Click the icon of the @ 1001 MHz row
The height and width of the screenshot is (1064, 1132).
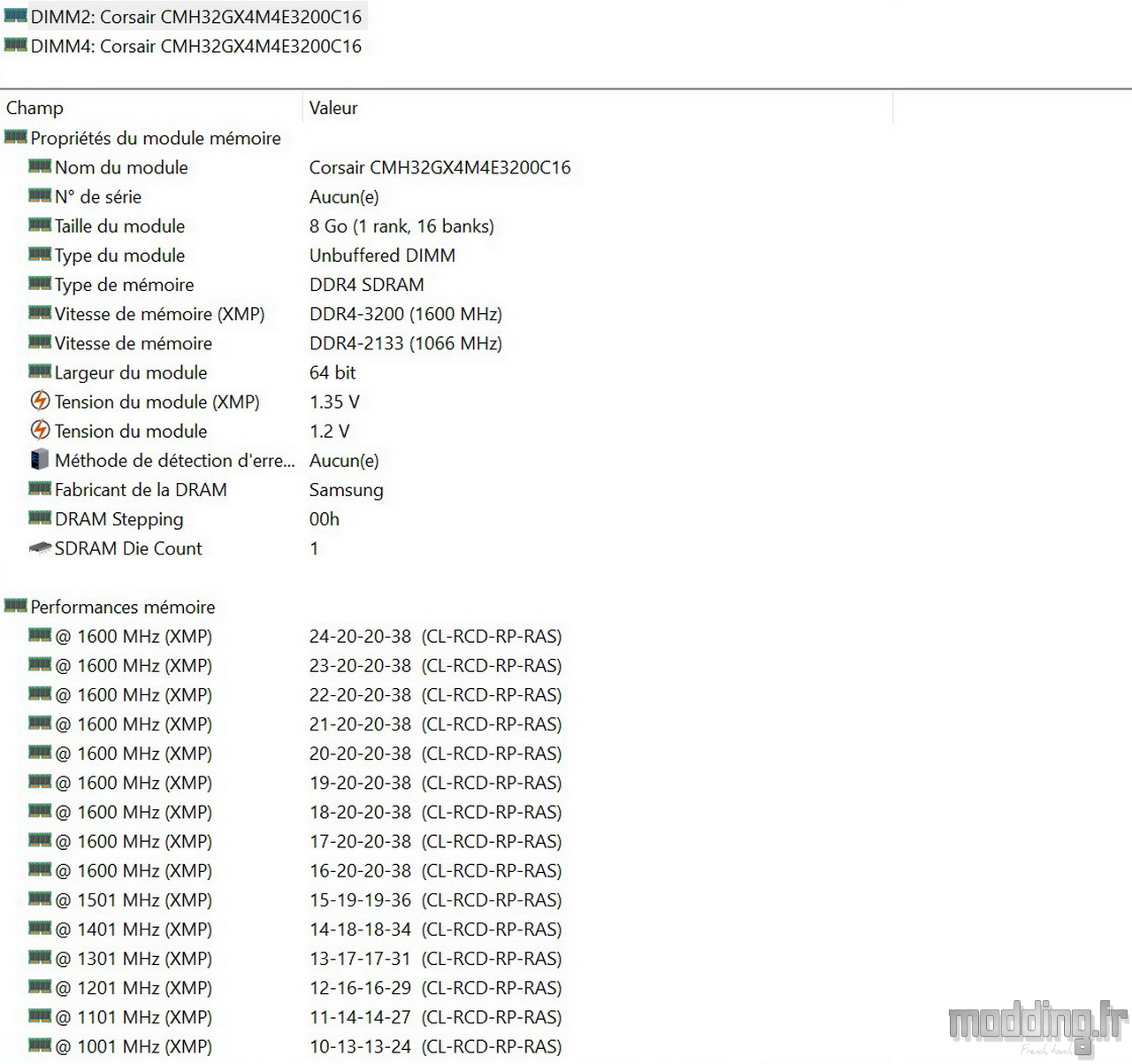(40, 1045)
